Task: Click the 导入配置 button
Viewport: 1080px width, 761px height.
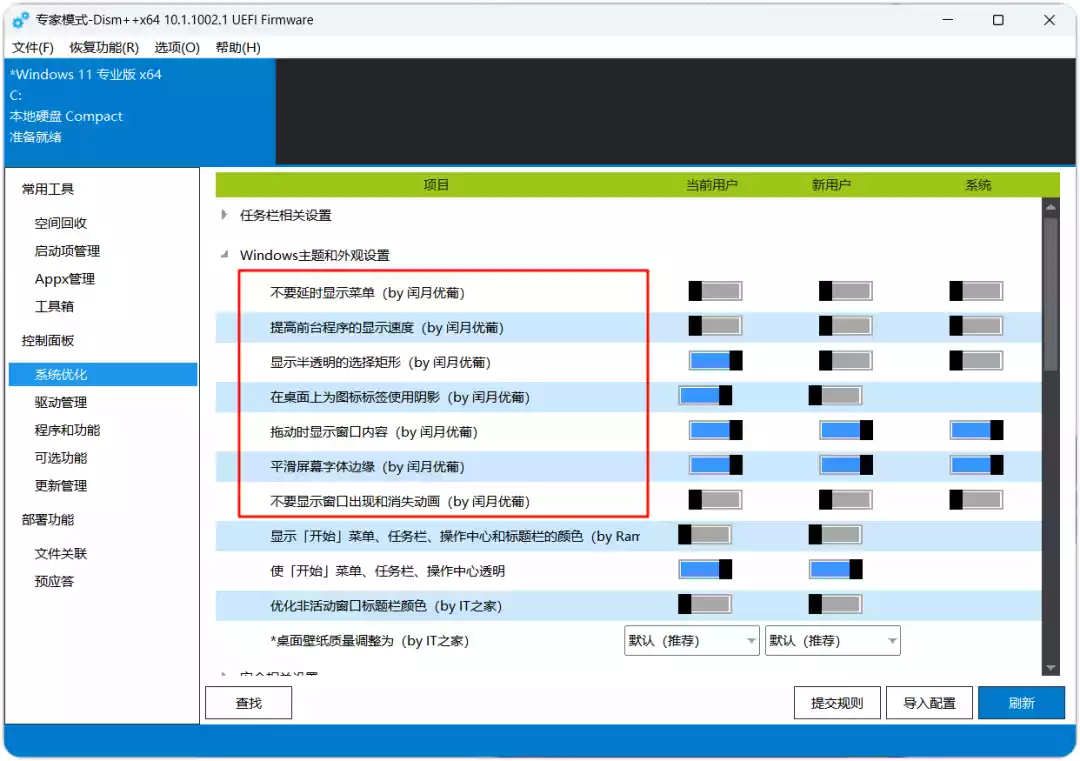Action: [x=929, y=703]
